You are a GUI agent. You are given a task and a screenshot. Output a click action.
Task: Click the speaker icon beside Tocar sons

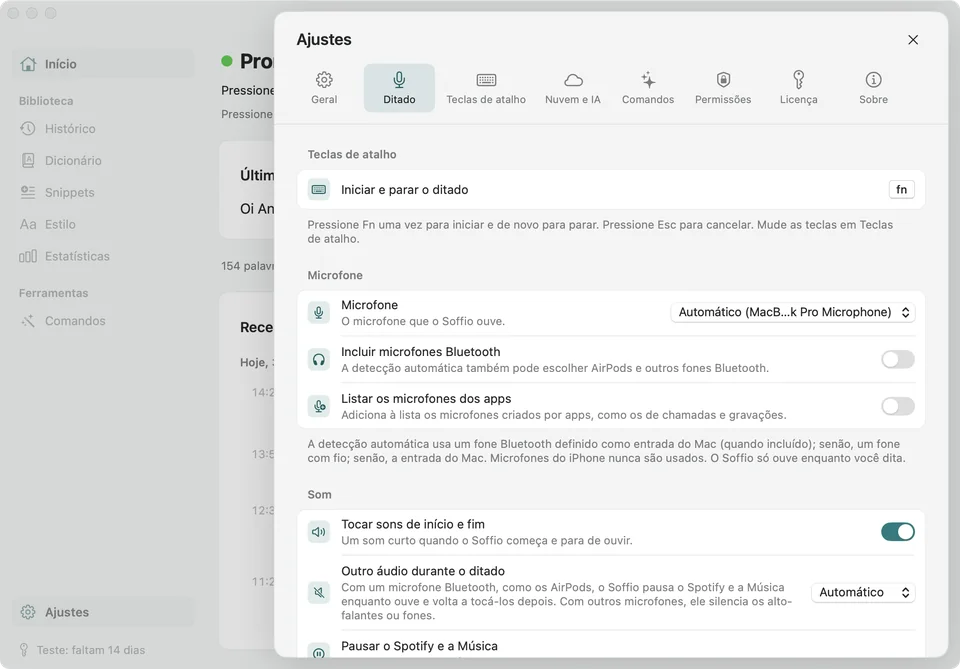point(319,532)
